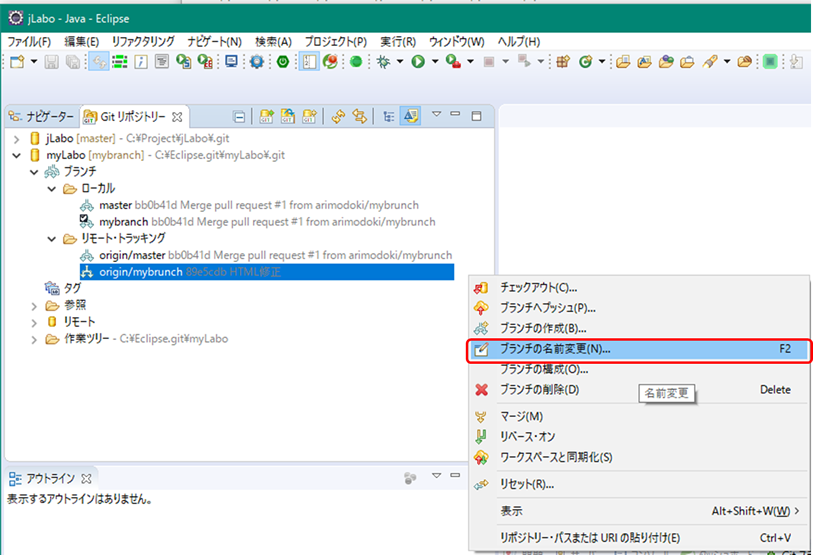Click the Save All toolbar icon
The image size is (813, 555).
coord(73,62)
